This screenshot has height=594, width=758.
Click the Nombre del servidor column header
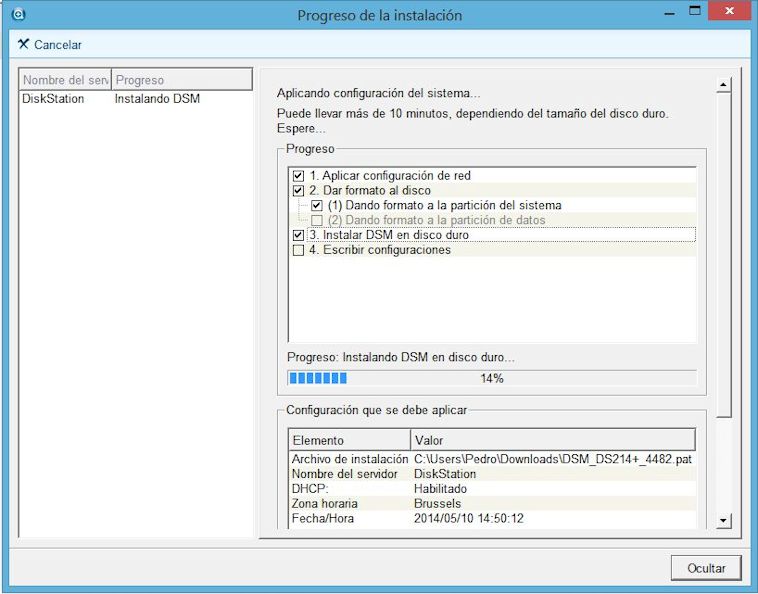click(65, 80)
